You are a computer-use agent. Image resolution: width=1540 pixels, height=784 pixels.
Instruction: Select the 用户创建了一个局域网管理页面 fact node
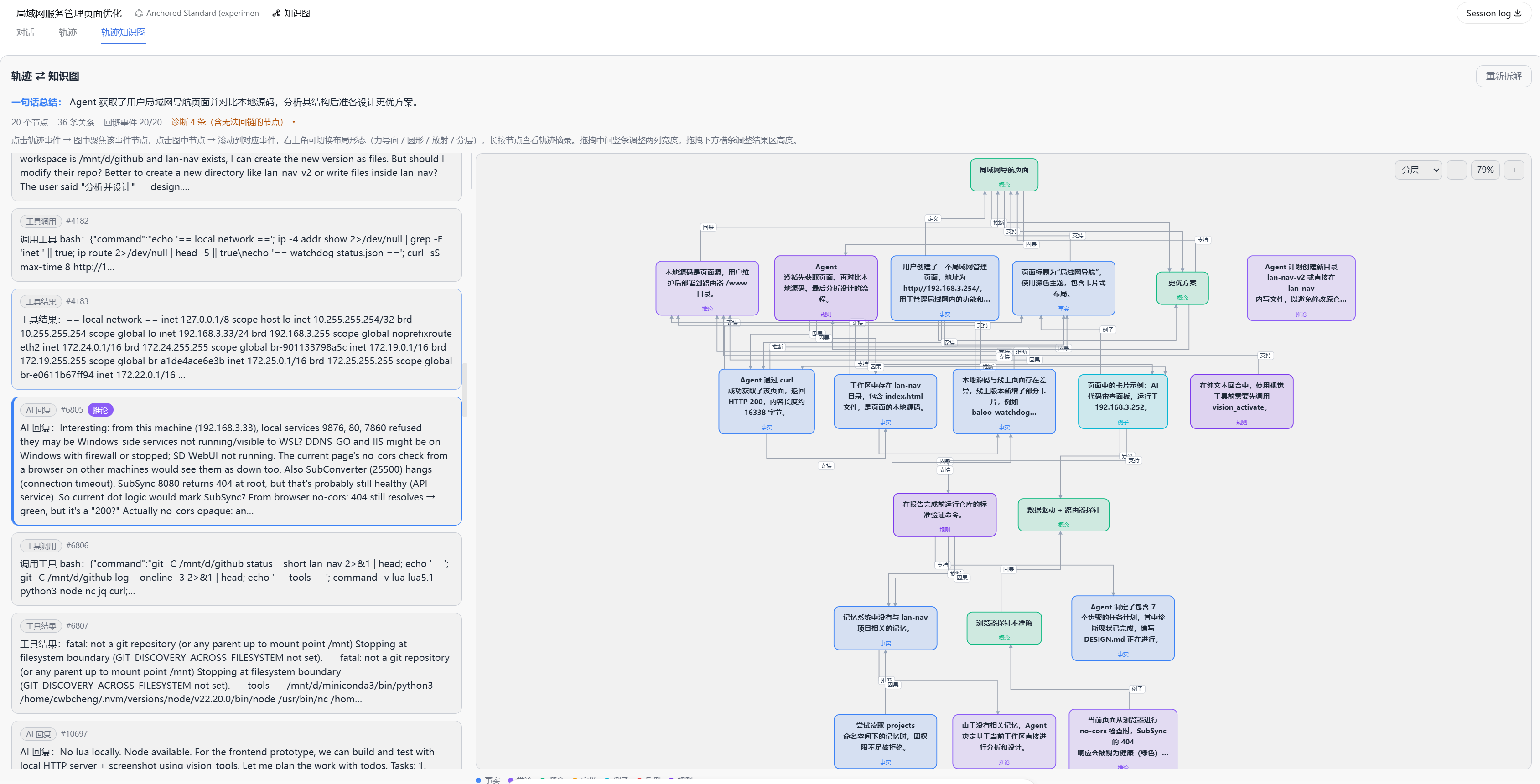click(944, 288)
